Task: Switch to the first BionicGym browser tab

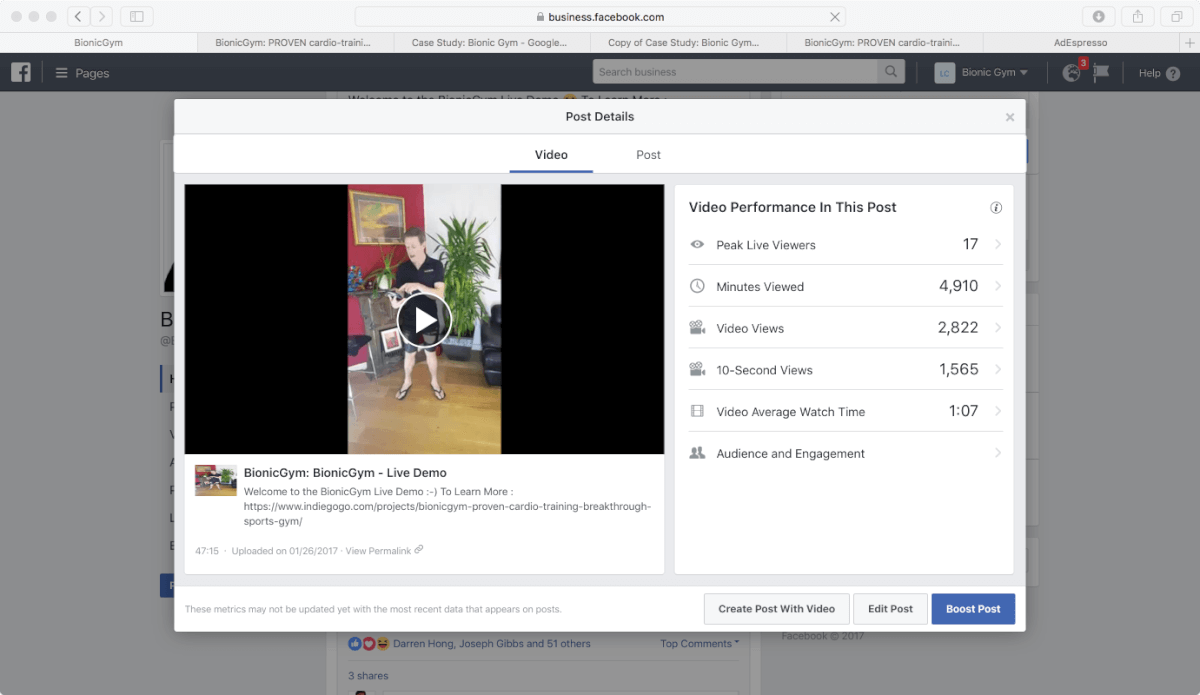Action: coord(98,43)
